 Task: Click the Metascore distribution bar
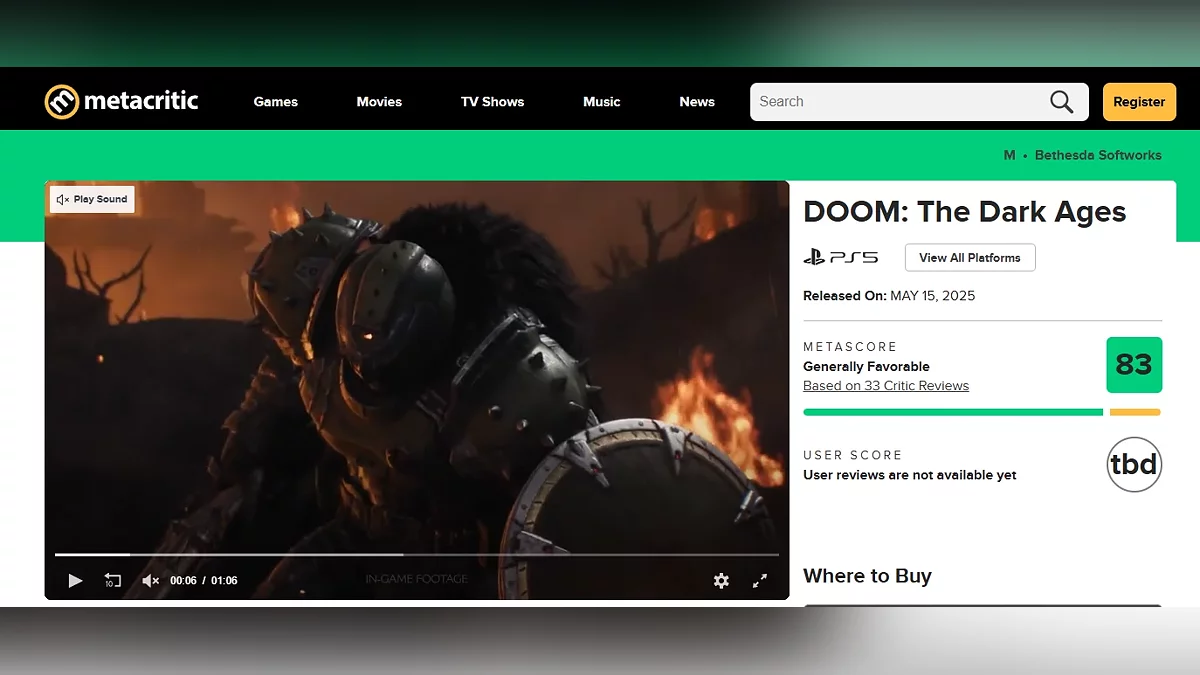[x=982, y=412]
